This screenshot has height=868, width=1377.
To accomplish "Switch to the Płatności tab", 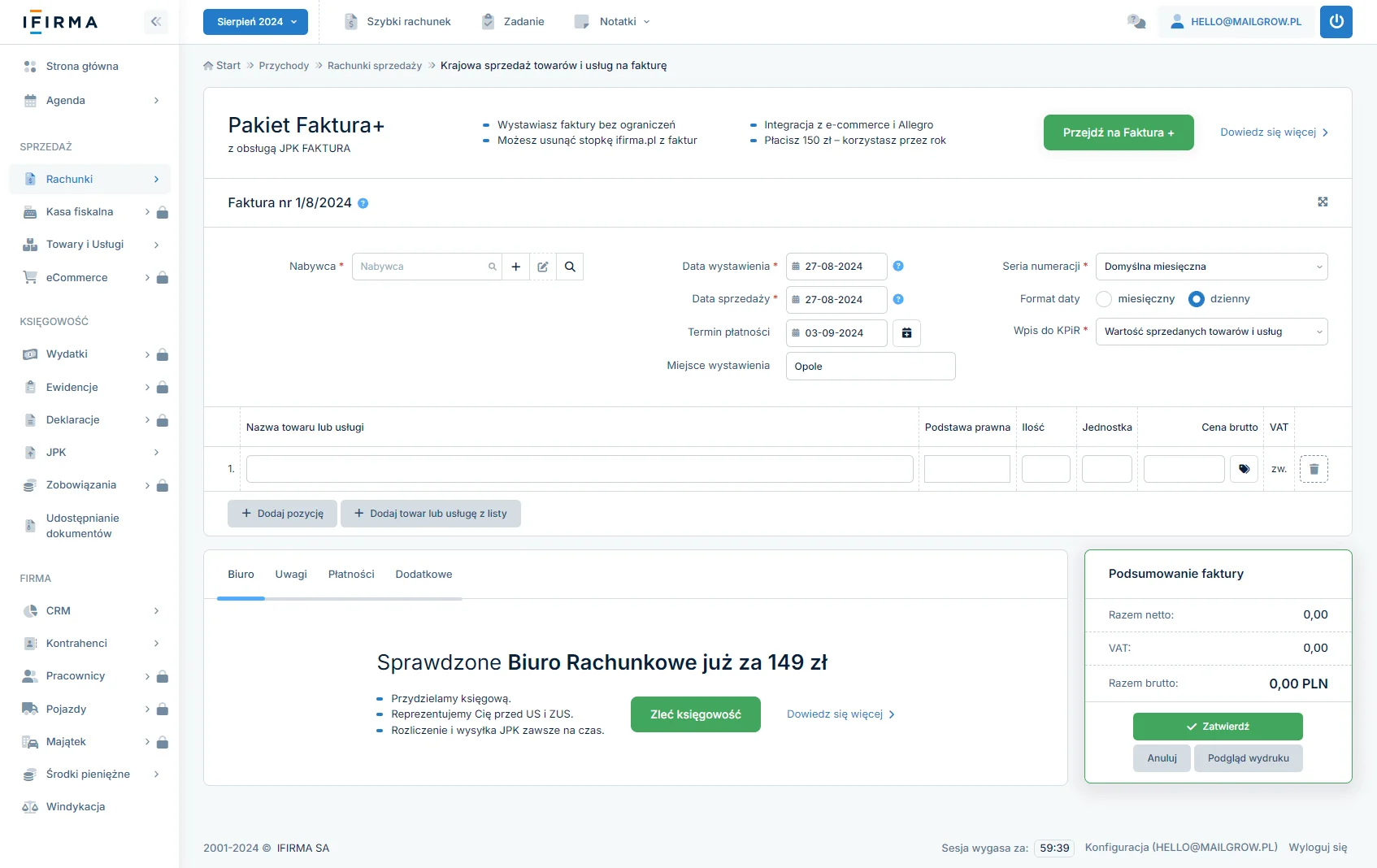I will click(x=351, y=575).
